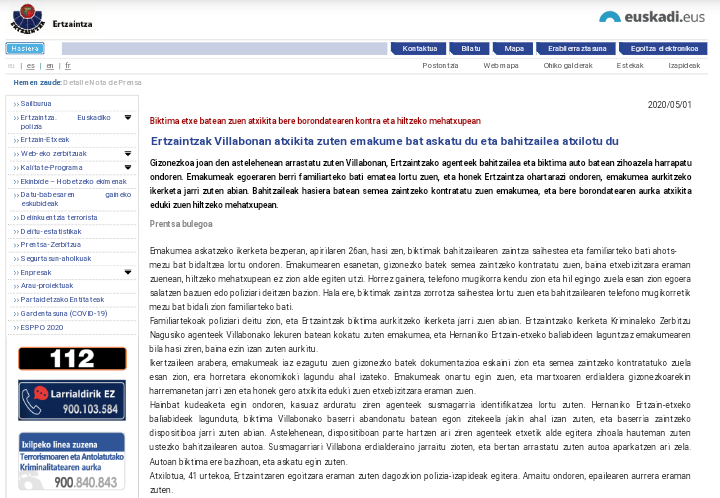Click the Prentsa bulegoa byline
Viewport: 720px width, 498px height.
(x=181, y=224)
